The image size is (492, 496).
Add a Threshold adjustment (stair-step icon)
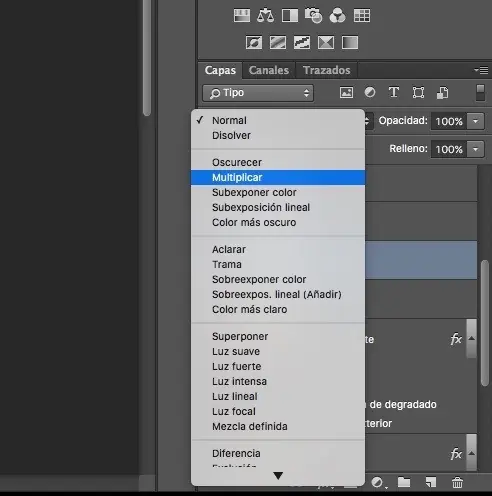[302, 43]
